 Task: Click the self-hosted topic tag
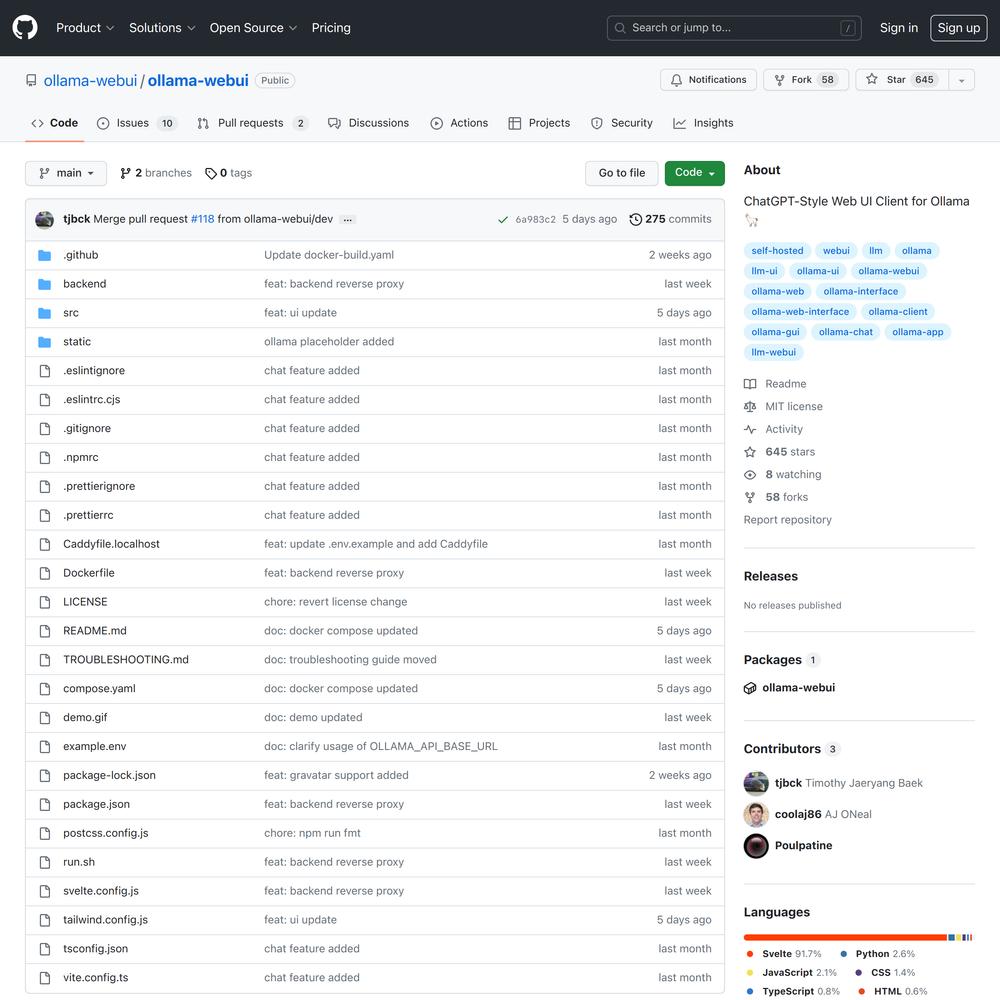tap(777, 251)
